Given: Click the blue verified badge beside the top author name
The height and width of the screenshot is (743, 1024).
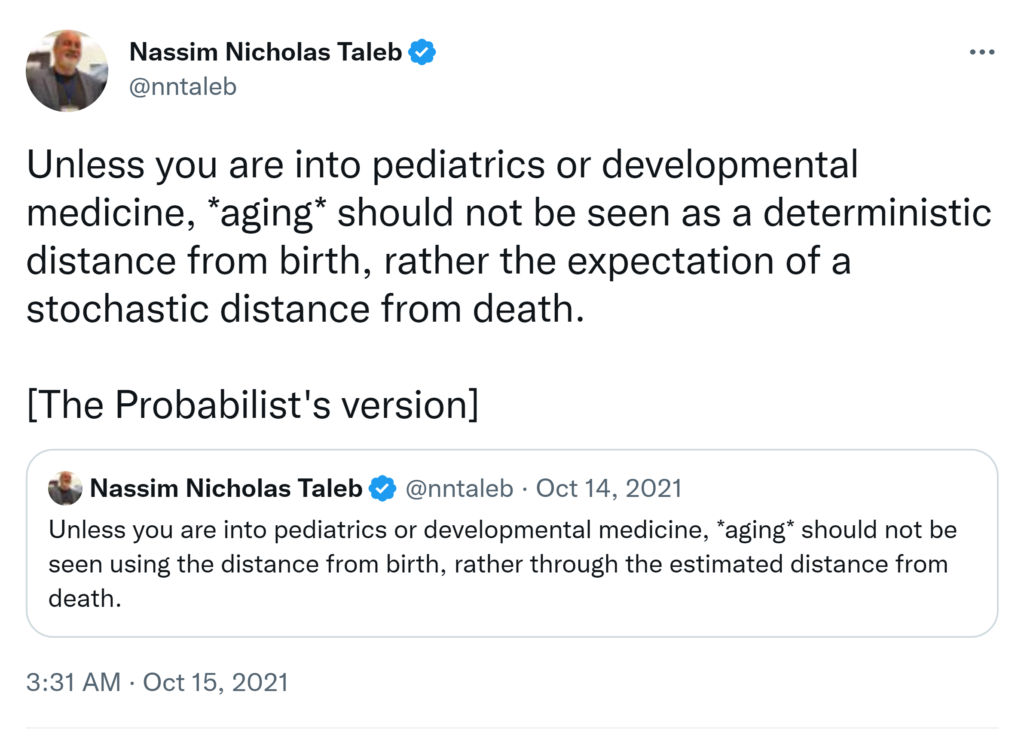Looking at the screenshot, I should click(424, 53).
